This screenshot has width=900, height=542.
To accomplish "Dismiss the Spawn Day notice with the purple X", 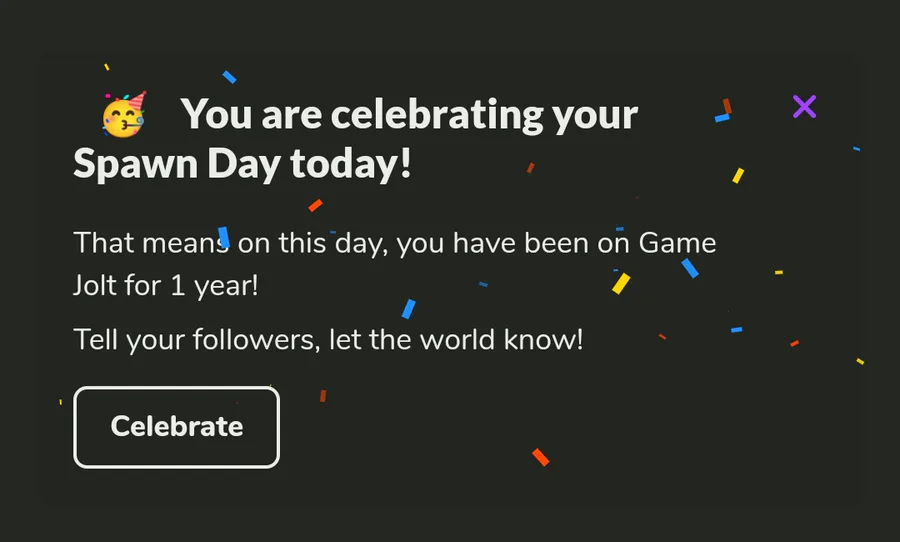I will [804, 107].
